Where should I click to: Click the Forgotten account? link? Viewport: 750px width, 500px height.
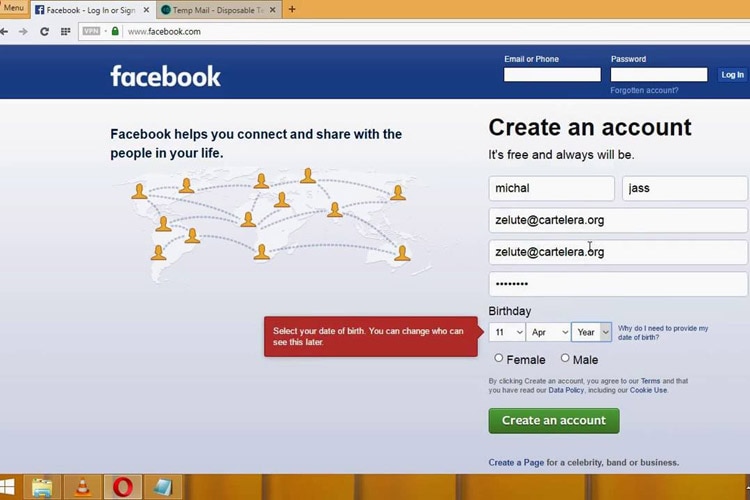pos(644,90)
